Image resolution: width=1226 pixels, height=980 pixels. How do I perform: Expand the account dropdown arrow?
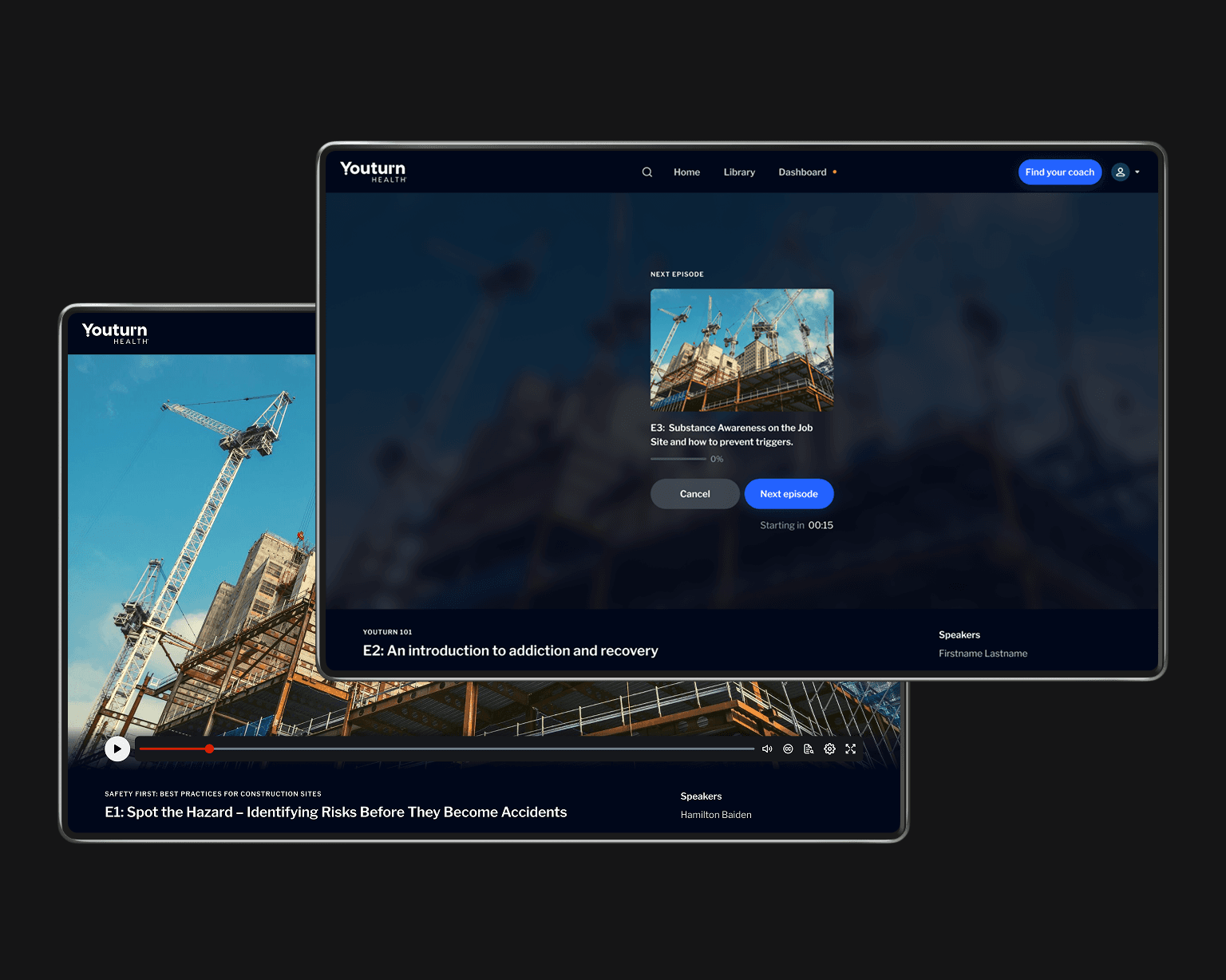[1137, 172]
